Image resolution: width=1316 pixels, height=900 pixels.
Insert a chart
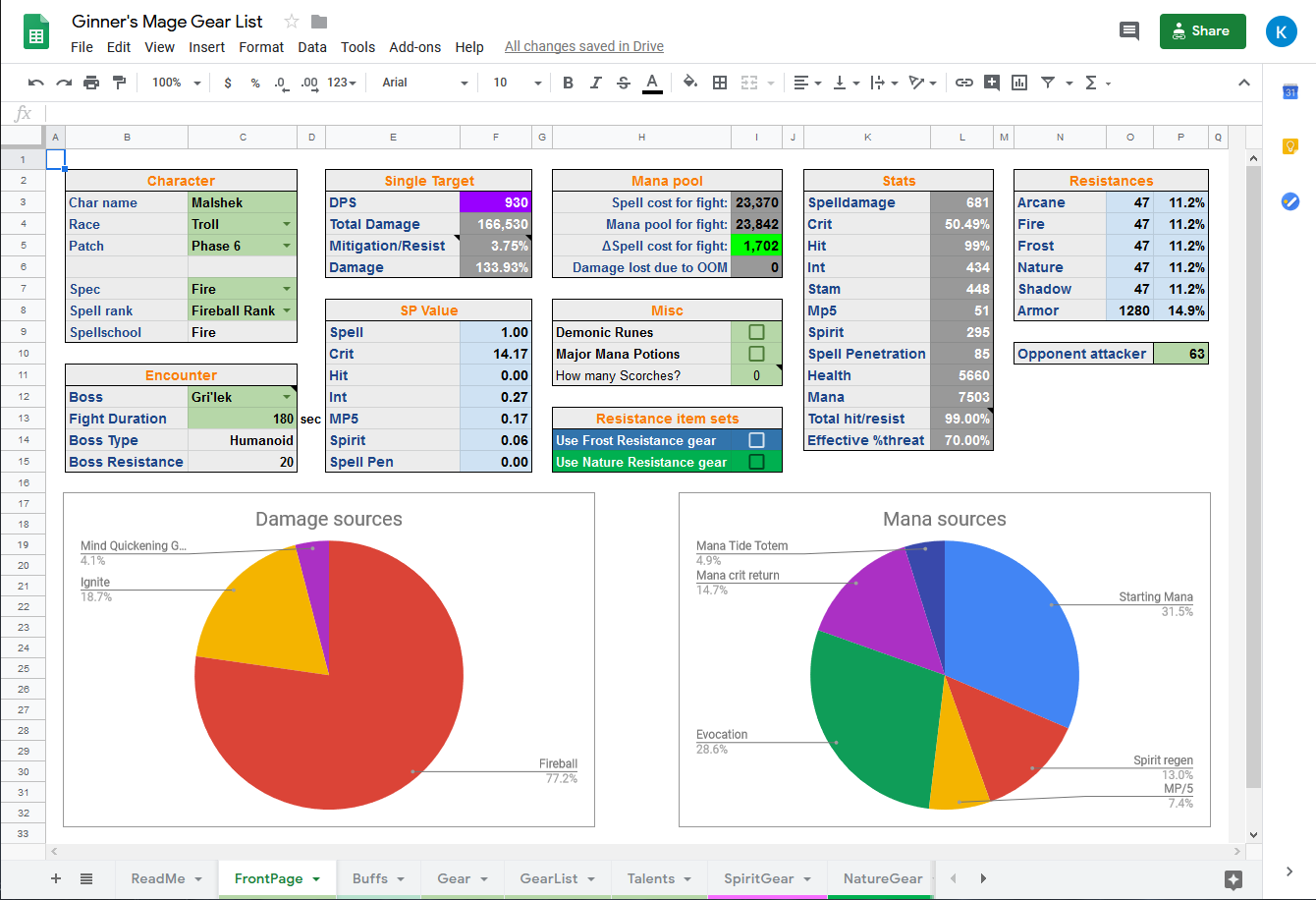(1019, 83)
